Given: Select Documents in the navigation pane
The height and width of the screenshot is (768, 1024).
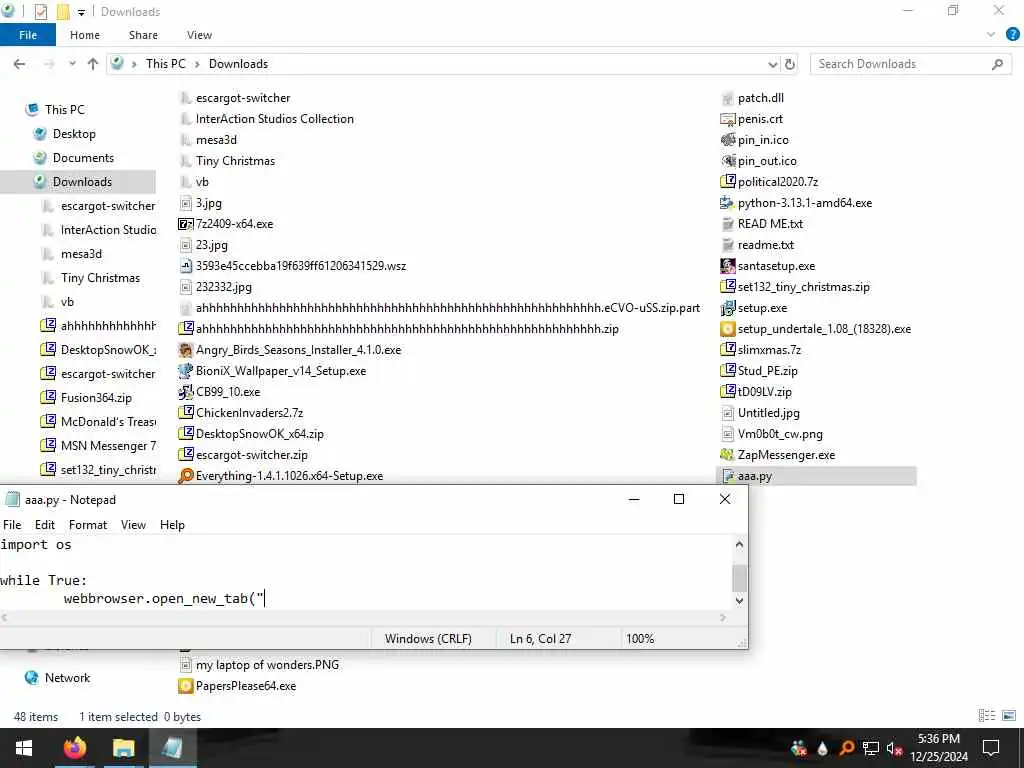Looking at the screenshot, I should (x=83, y=158).
